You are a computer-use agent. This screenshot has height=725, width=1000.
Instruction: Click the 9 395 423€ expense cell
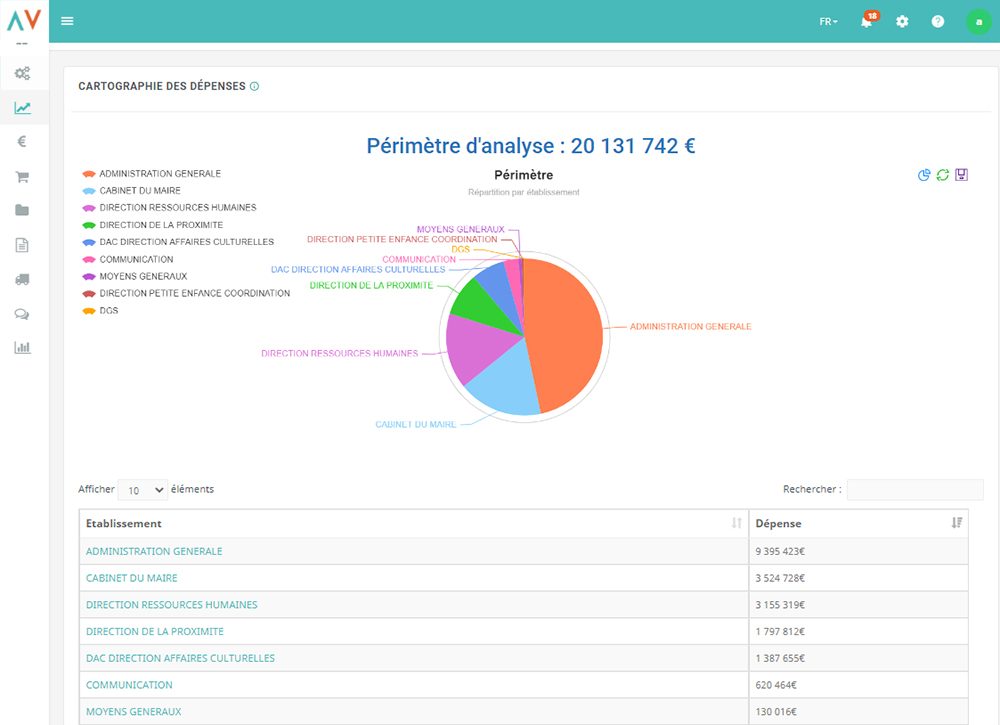pyautogui.click(x=858, y=552)
